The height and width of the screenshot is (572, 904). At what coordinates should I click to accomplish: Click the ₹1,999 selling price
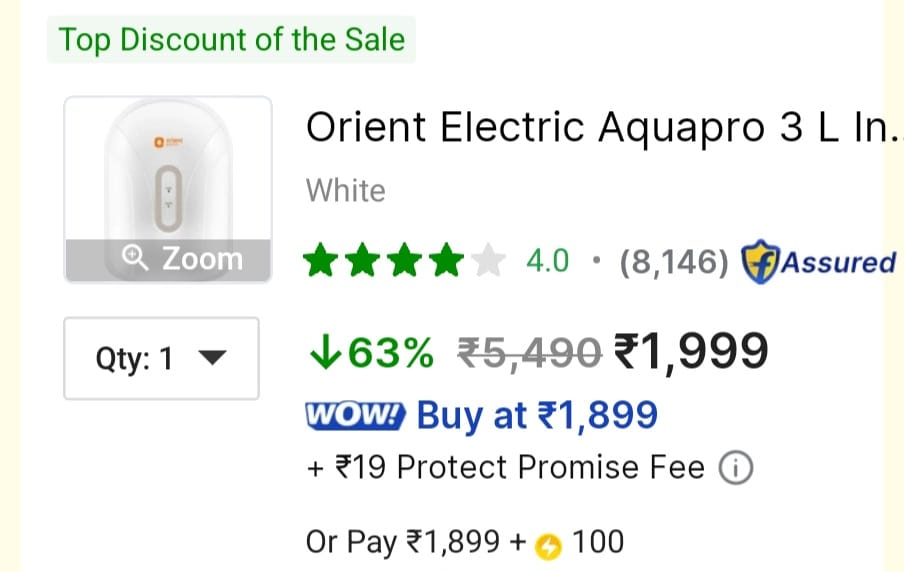[x=690, y=351]
